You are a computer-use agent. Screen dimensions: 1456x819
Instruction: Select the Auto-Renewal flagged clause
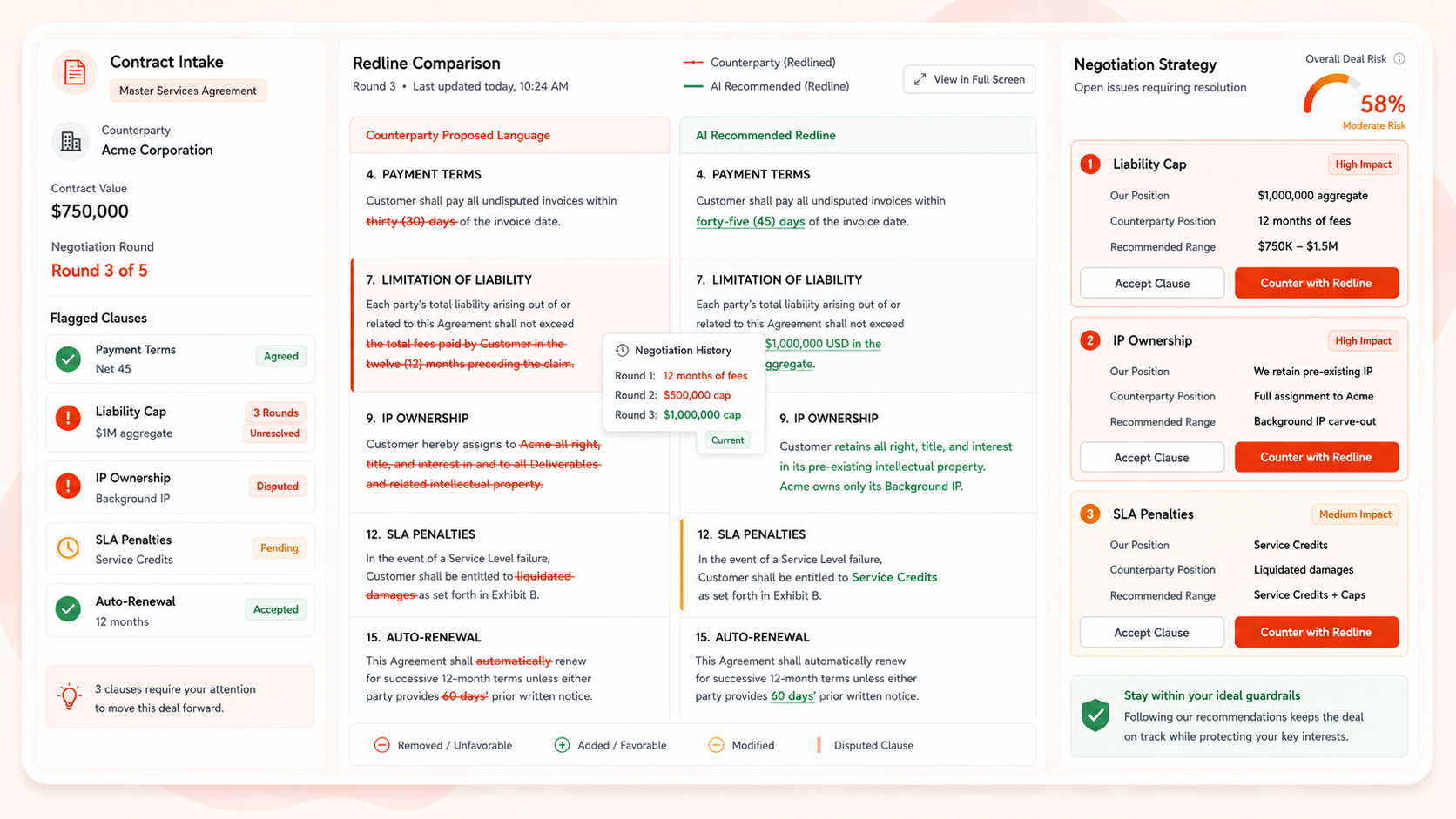[180, 611]
